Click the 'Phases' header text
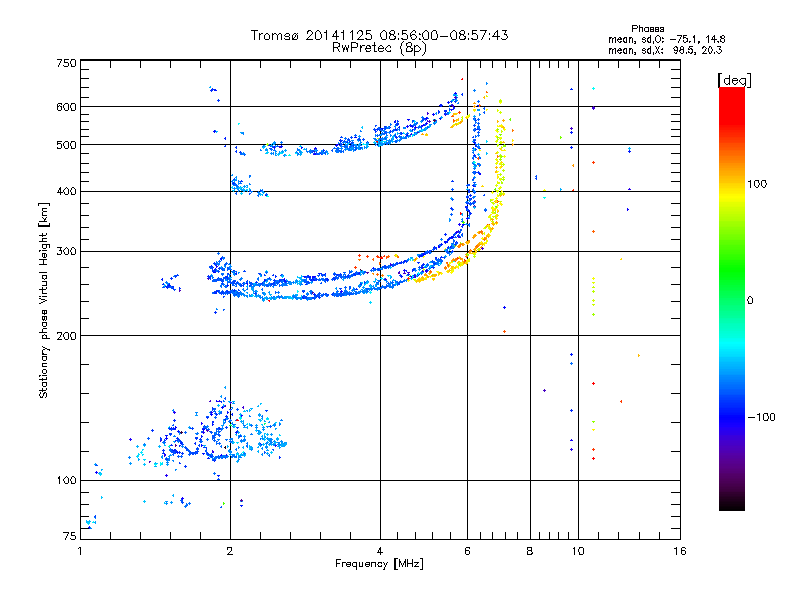The height and width of the screenshot is (600, 800). pos(647,29)
